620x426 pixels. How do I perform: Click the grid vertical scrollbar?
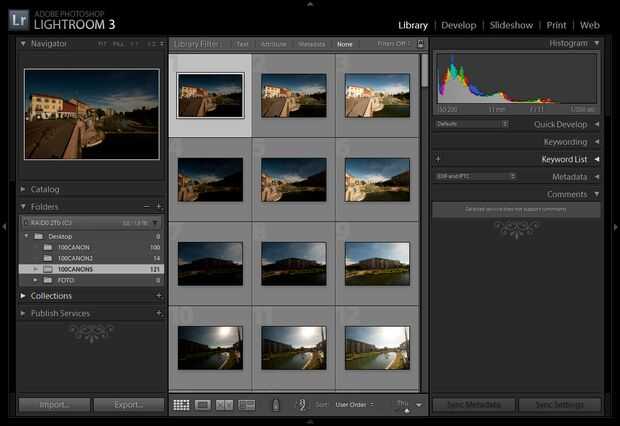tap(424, 70)
